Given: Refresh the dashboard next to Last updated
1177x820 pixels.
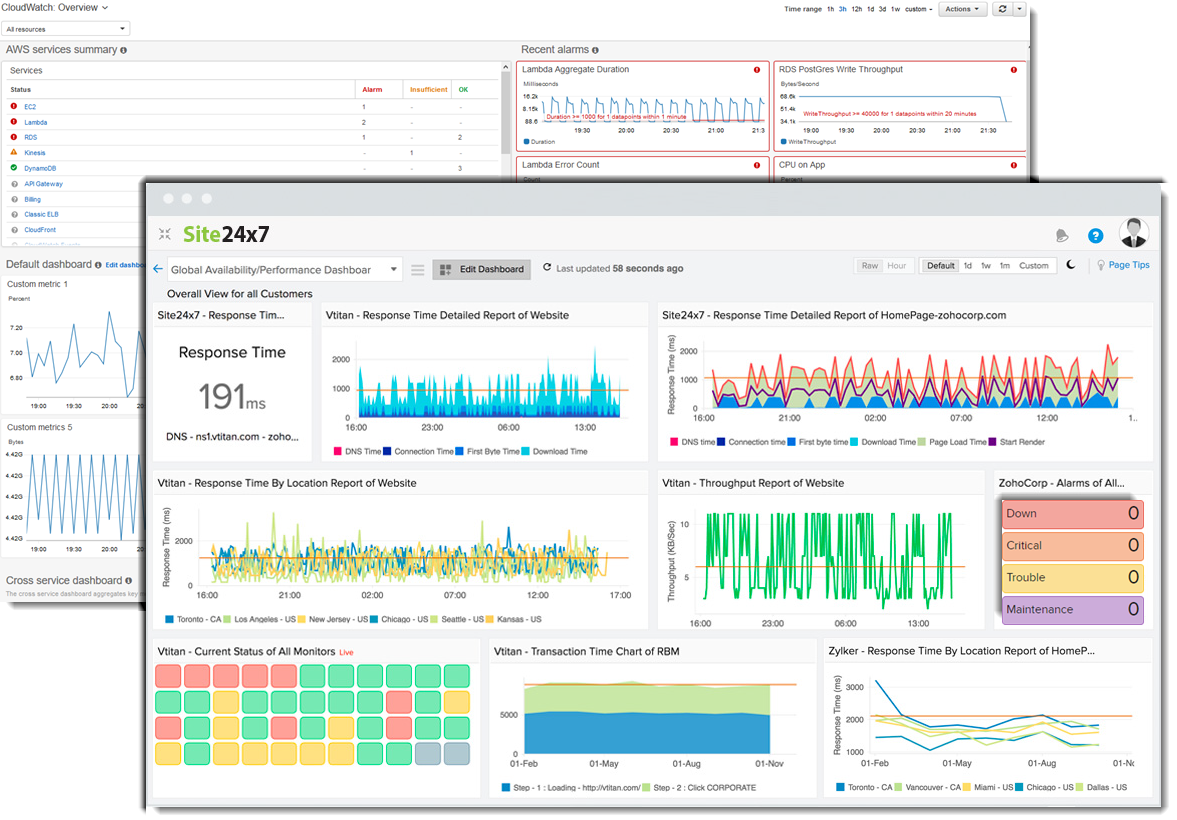Looking at the screenshot, I should click(547, 267).
